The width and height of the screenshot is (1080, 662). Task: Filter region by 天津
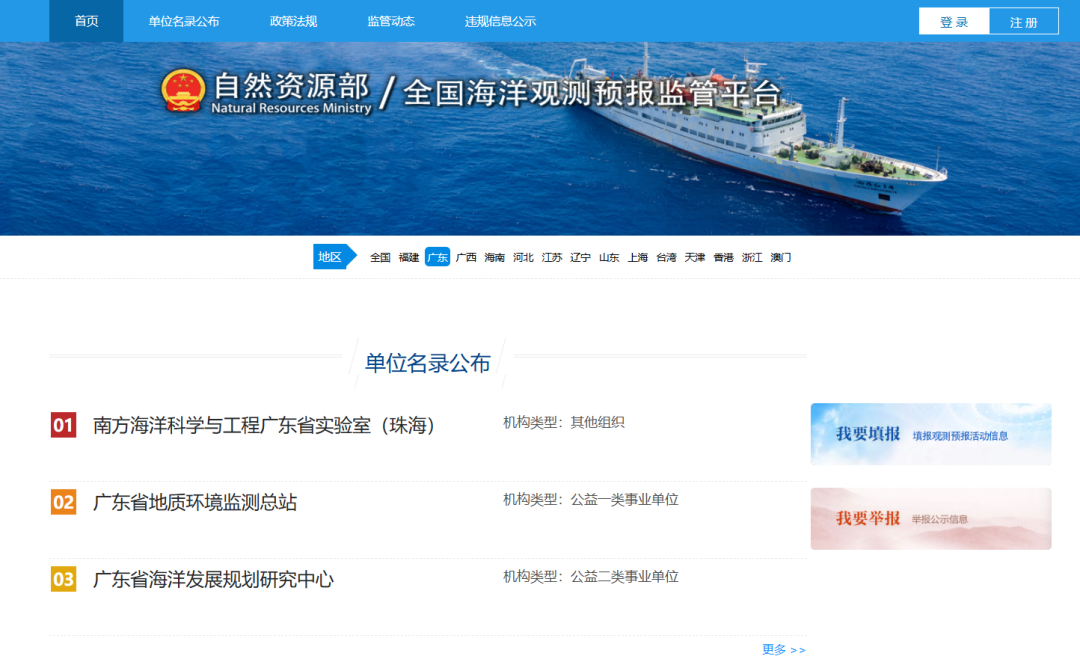(695, 258)
